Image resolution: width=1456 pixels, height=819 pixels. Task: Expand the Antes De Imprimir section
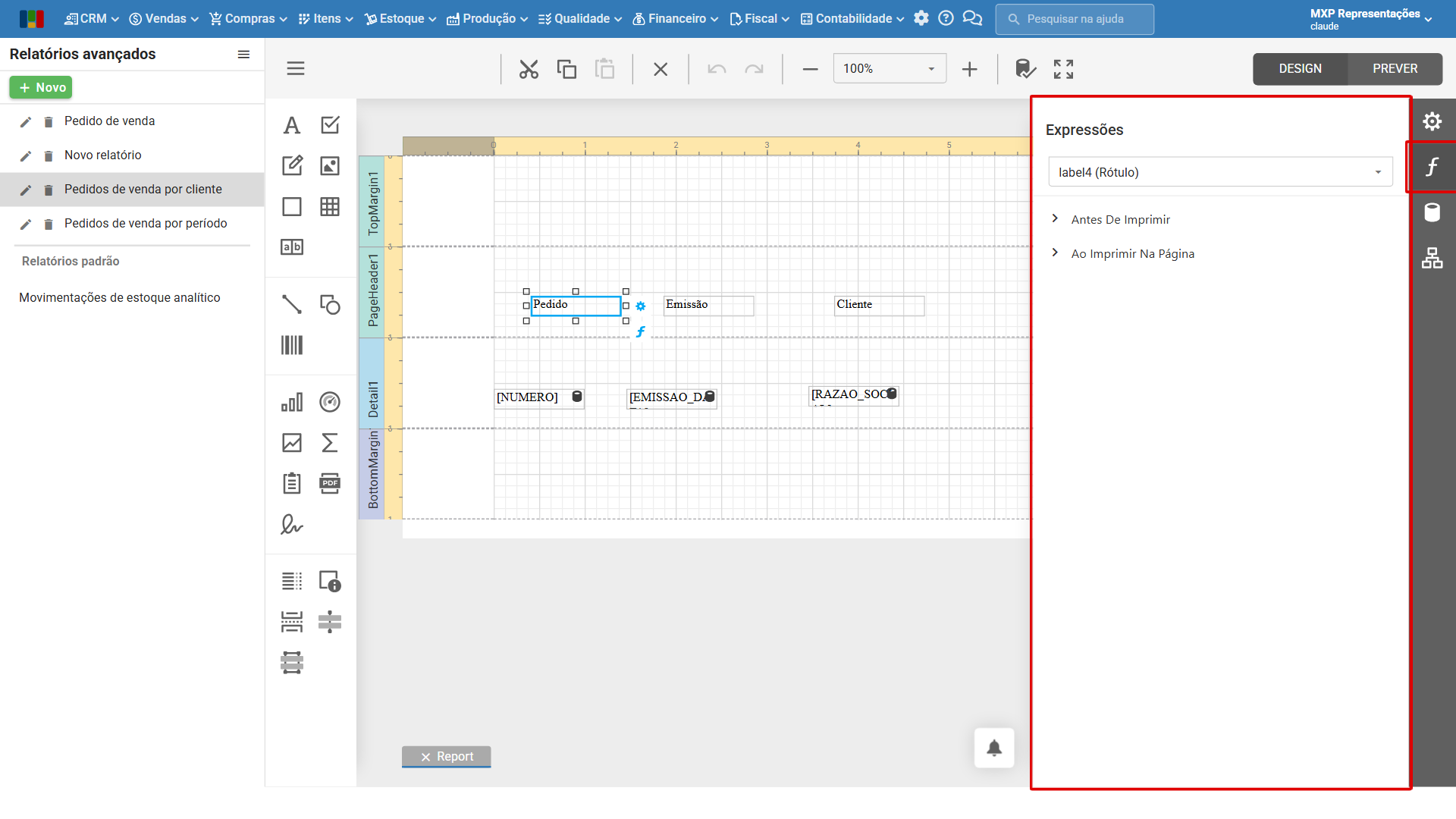tap(1120, 220)
